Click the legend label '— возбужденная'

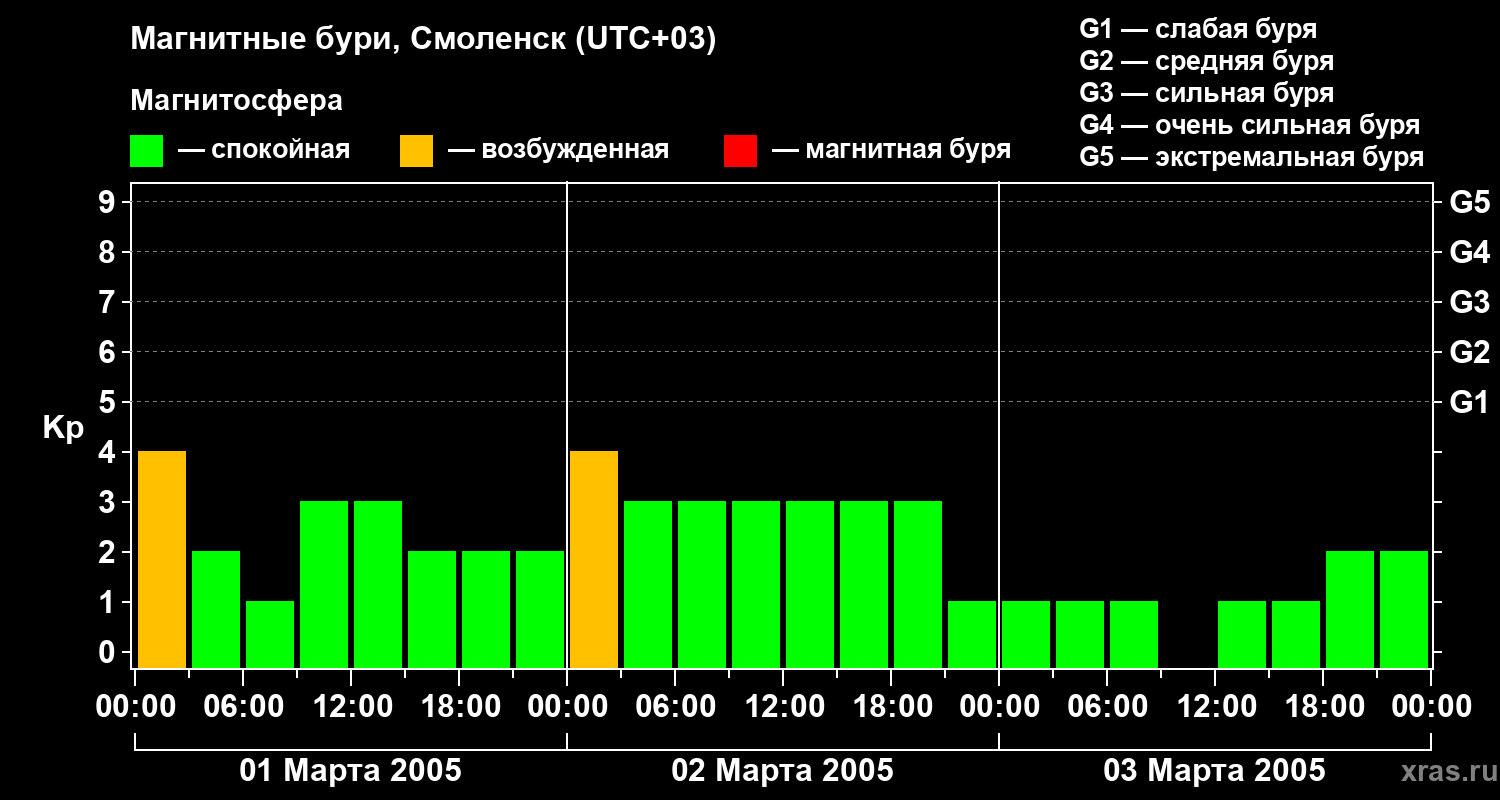point(558,150)
